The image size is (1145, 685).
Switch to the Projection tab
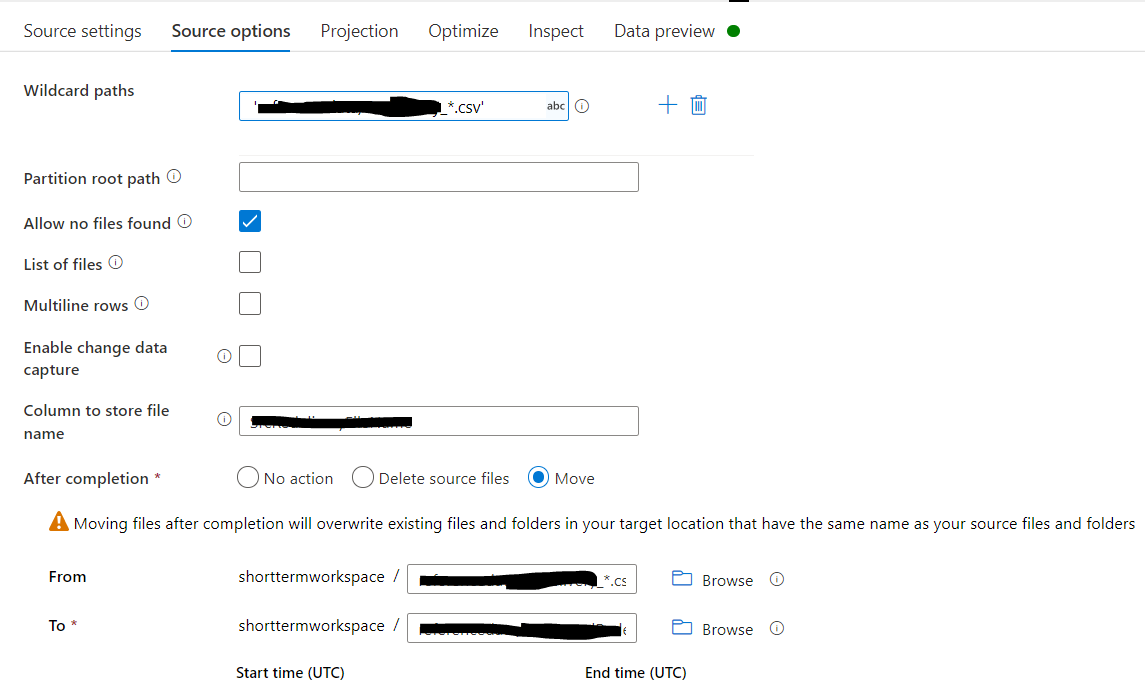[359, 31]
